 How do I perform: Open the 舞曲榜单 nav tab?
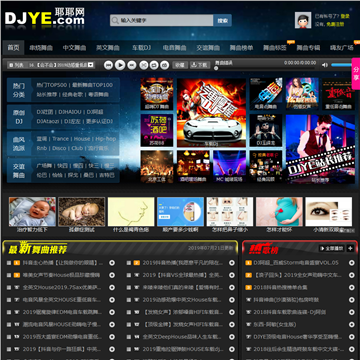[x=241, y=48]
